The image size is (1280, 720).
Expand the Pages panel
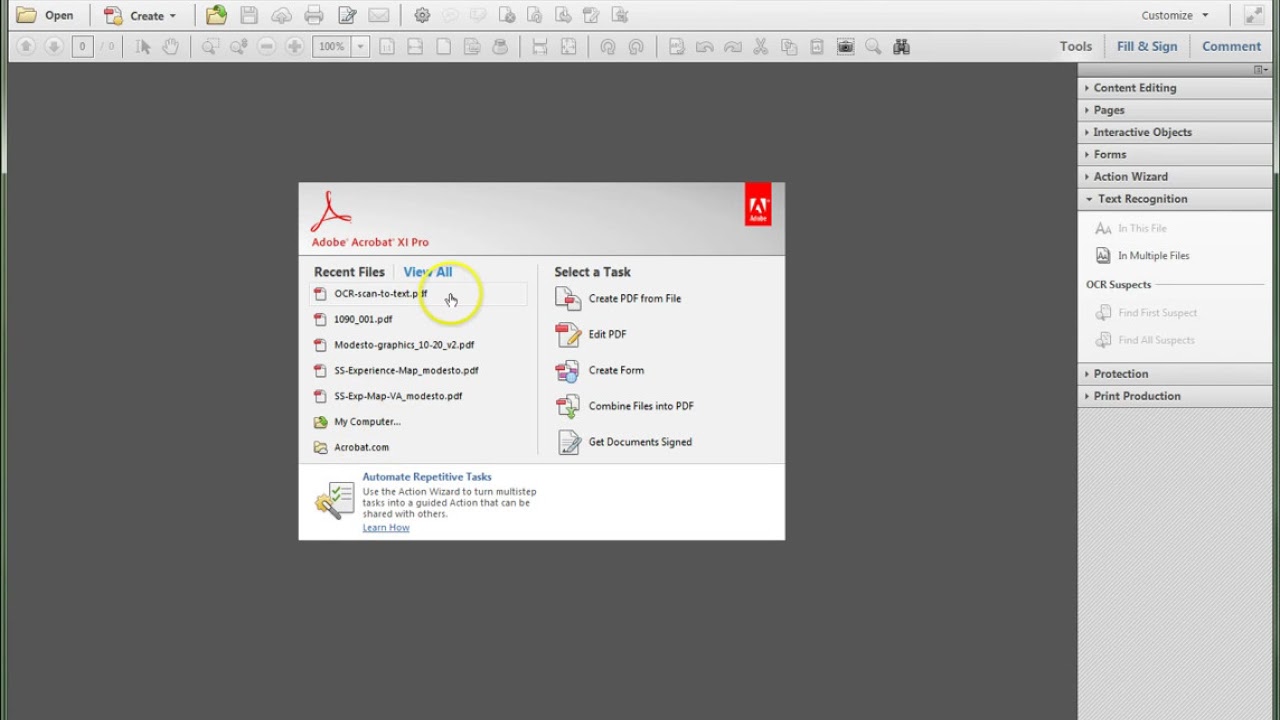click(1174, 110)
